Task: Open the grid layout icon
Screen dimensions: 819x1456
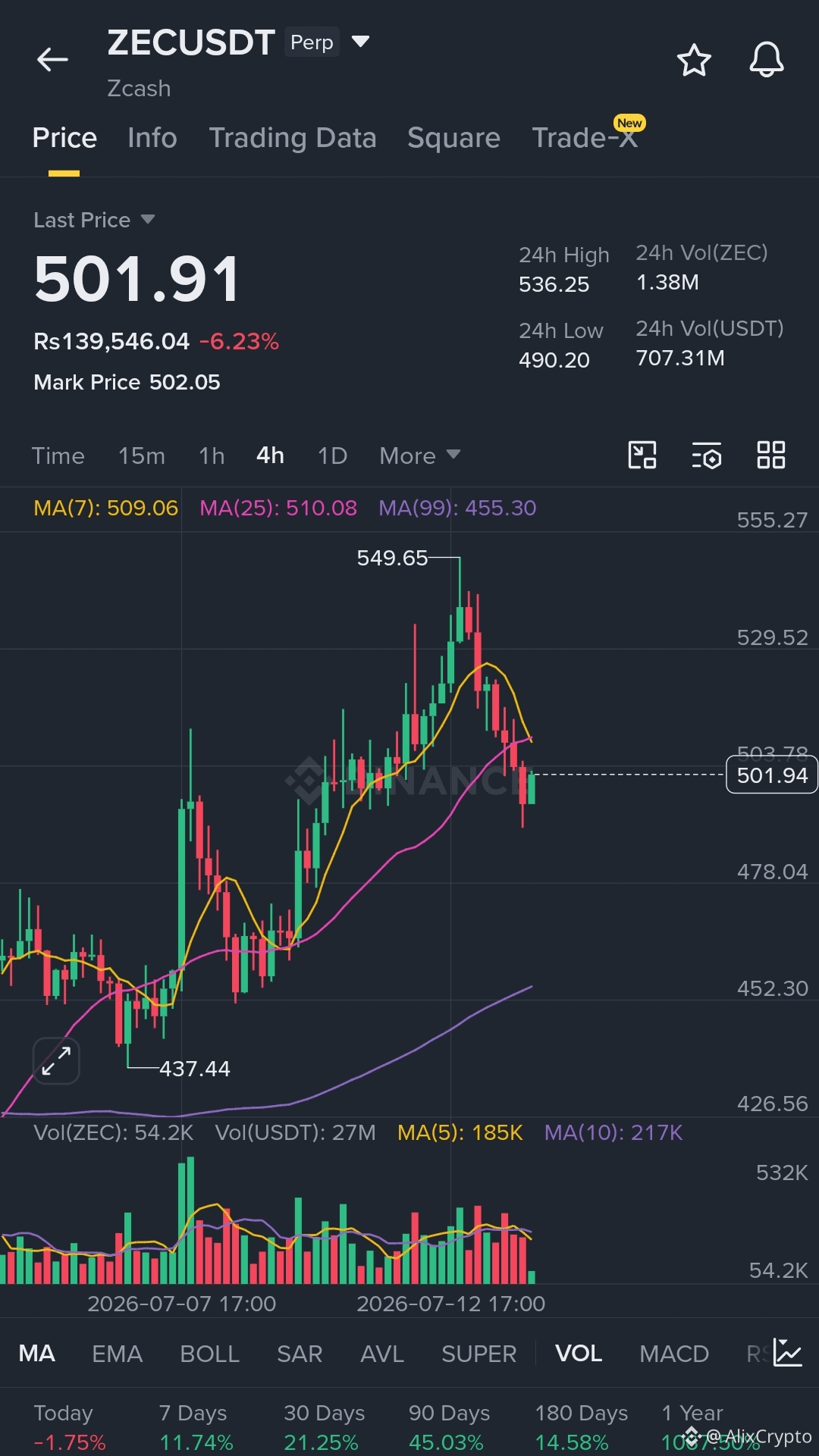Action: (771, 455)
